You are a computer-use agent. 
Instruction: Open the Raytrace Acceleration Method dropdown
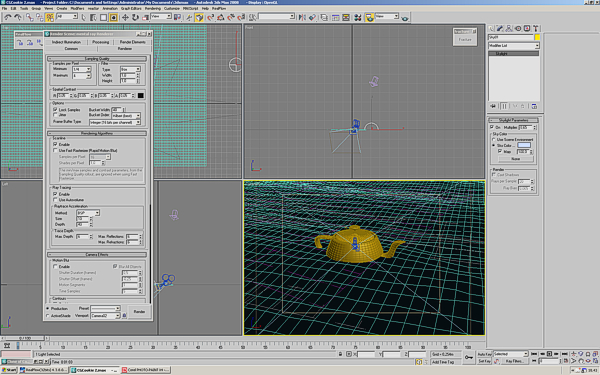[88, 213]
